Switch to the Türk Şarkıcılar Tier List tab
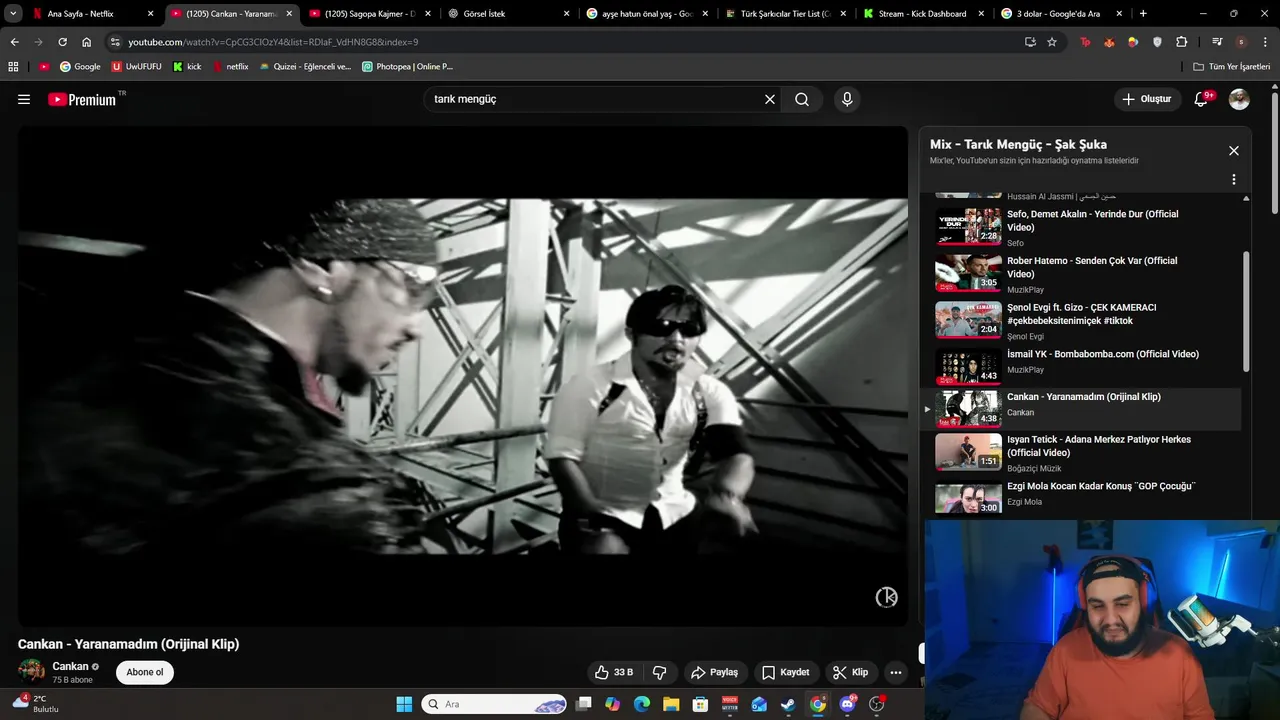The height and width of the screenshot is (720, 1280). point(784,14)
